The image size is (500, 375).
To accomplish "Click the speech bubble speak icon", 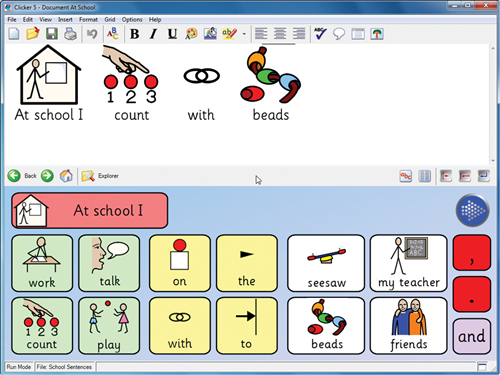I will (x=339, y=34).
